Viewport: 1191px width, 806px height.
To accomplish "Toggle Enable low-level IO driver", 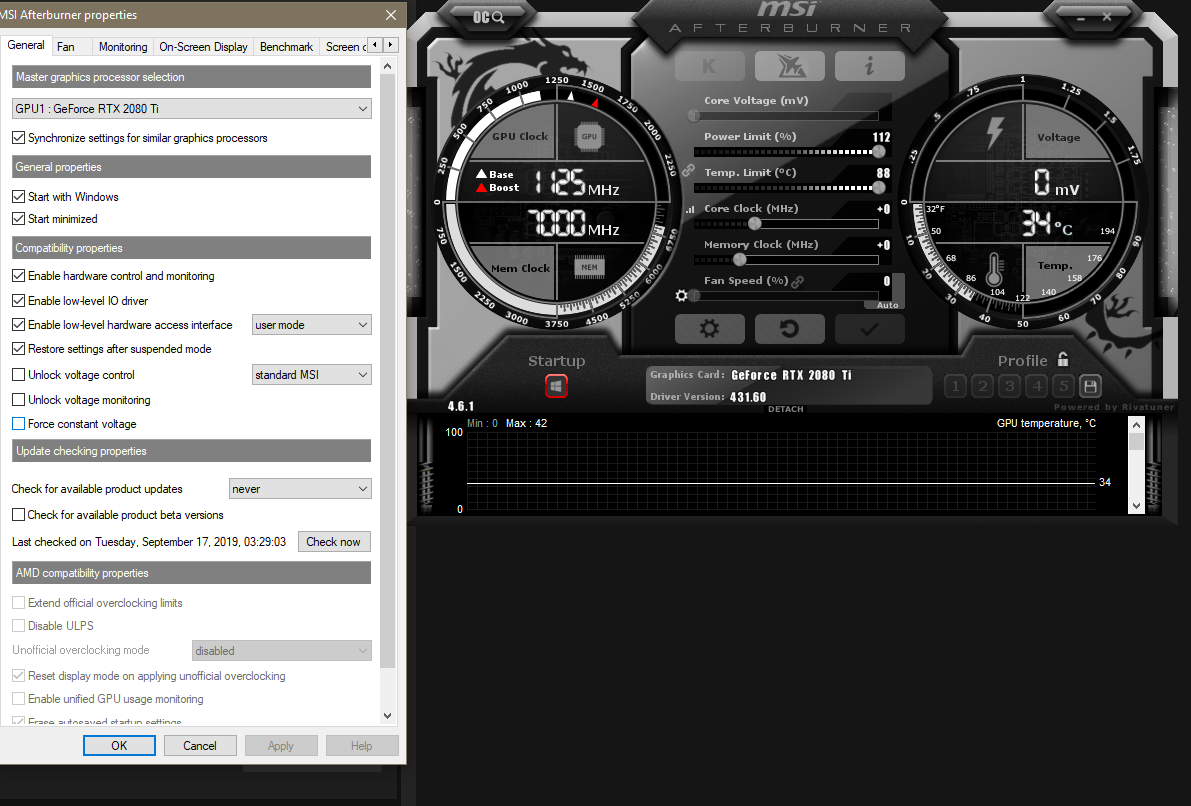I will tap(19, 301).
